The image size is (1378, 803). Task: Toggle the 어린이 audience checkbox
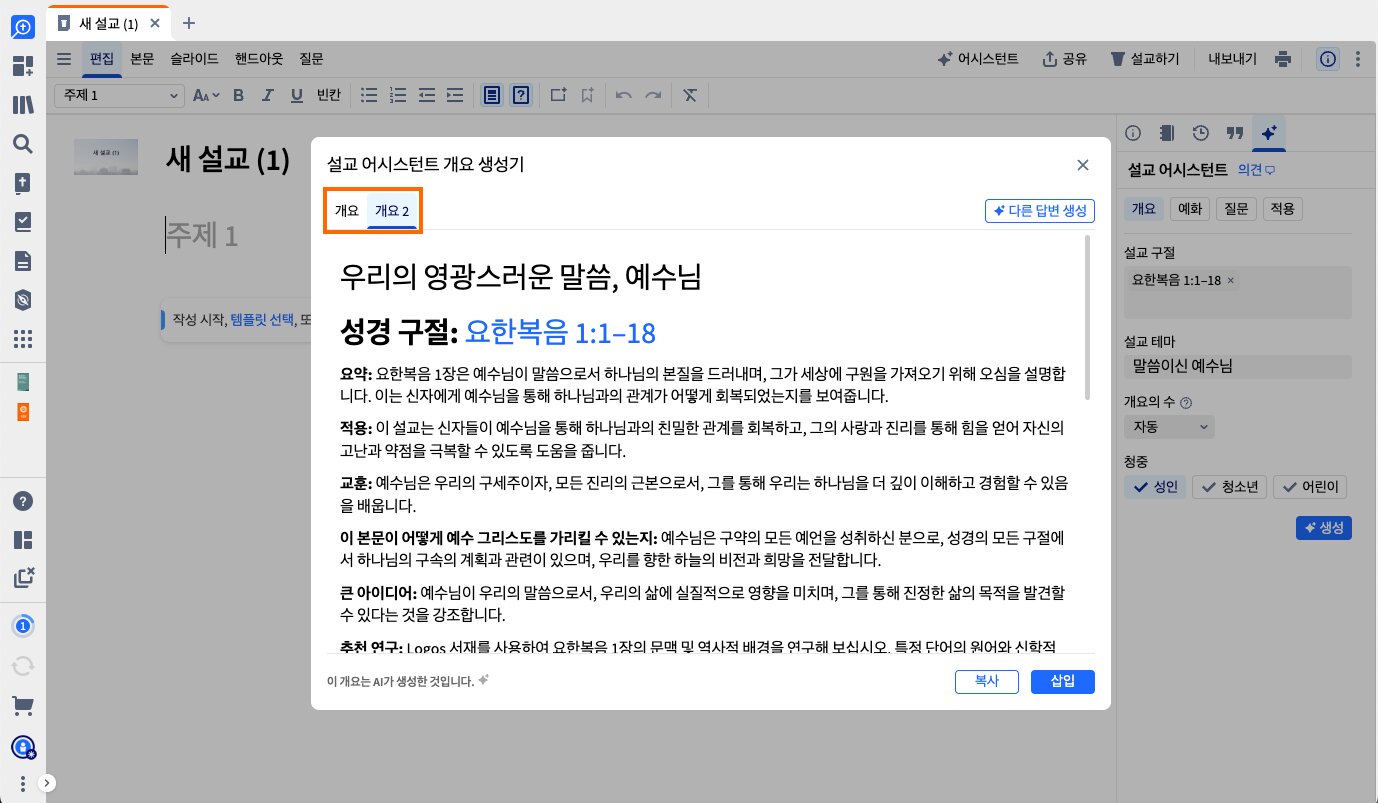point(1310,487)
